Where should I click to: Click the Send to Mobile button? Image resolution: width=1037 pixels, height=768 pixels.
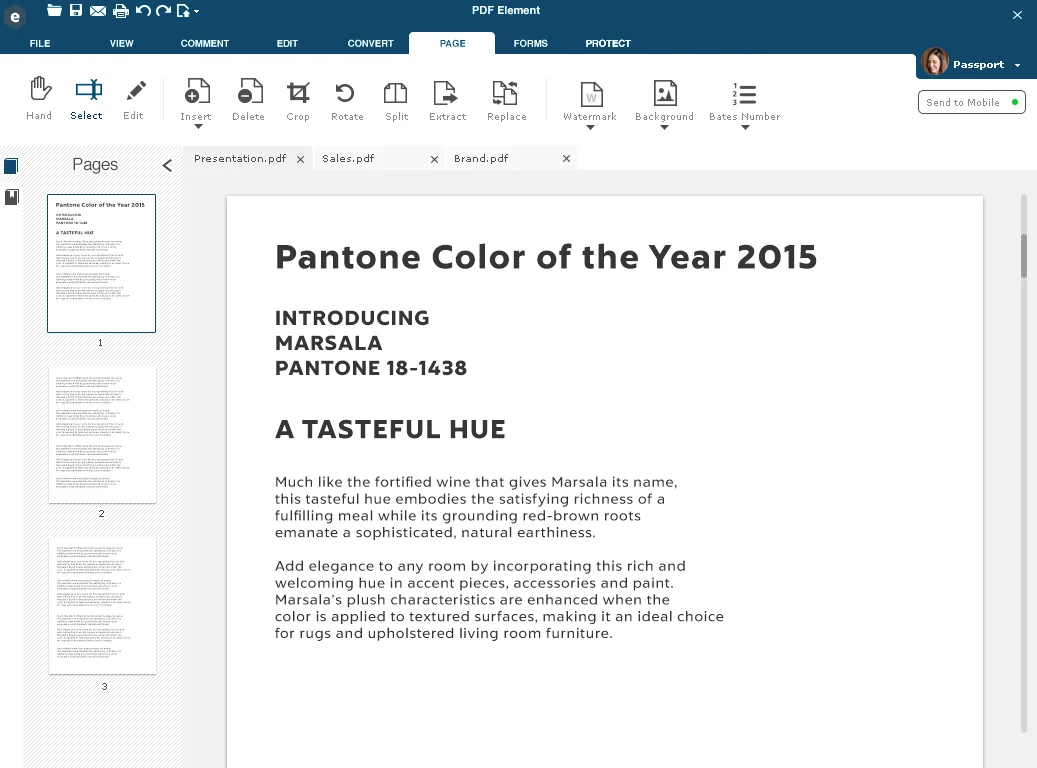(x=972, y=103)
